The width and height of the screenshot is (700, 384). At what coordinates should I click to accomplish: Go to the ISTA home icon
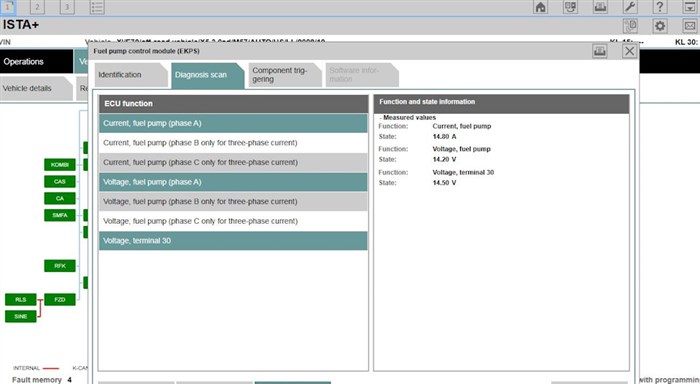pos(541,7)
